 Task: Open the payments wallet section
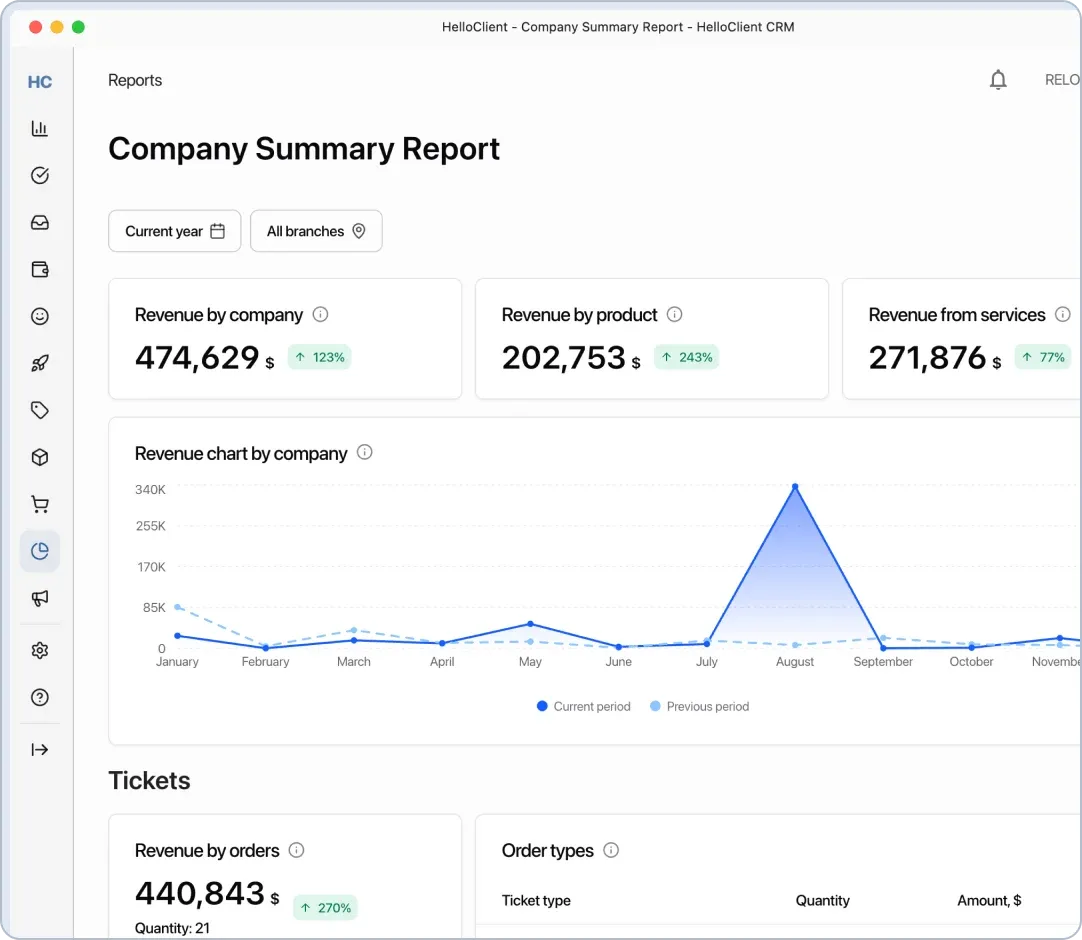pos(40,269)
